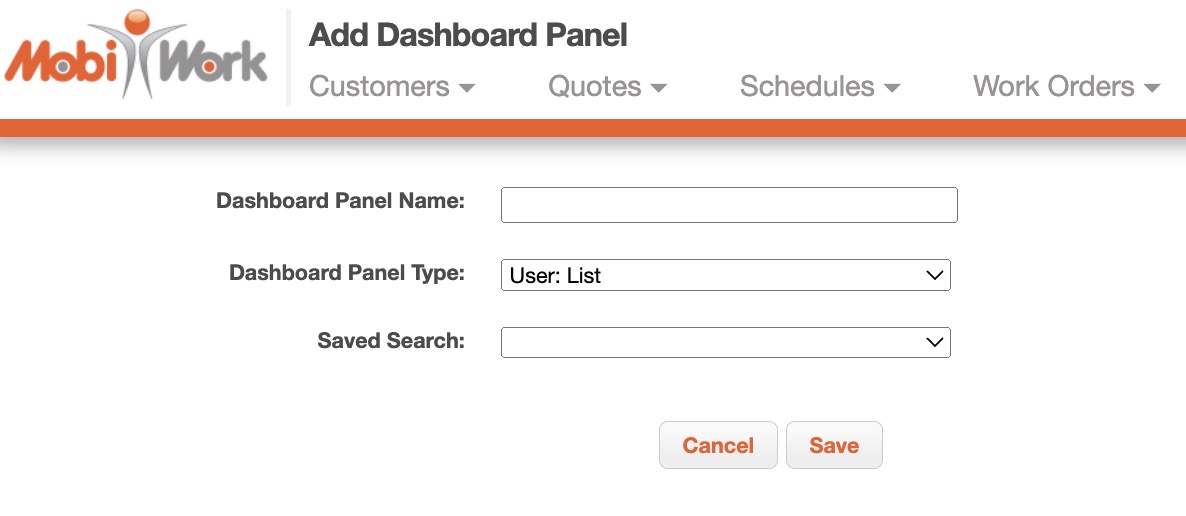Click the chevron on the Saved Search selector

[935, 343]
